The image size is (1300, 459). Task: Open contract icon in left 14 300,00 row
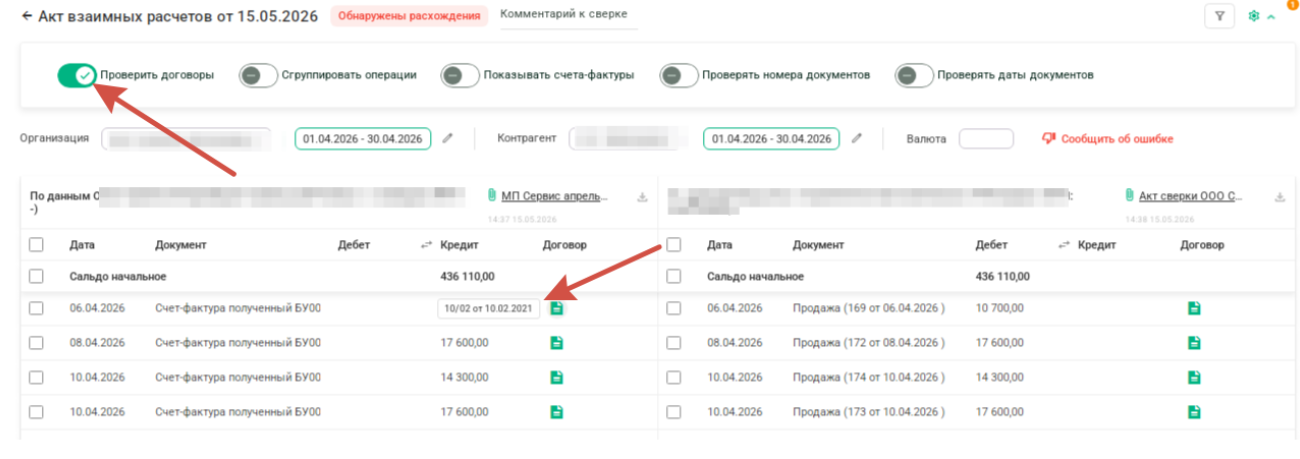pos(557,377)
